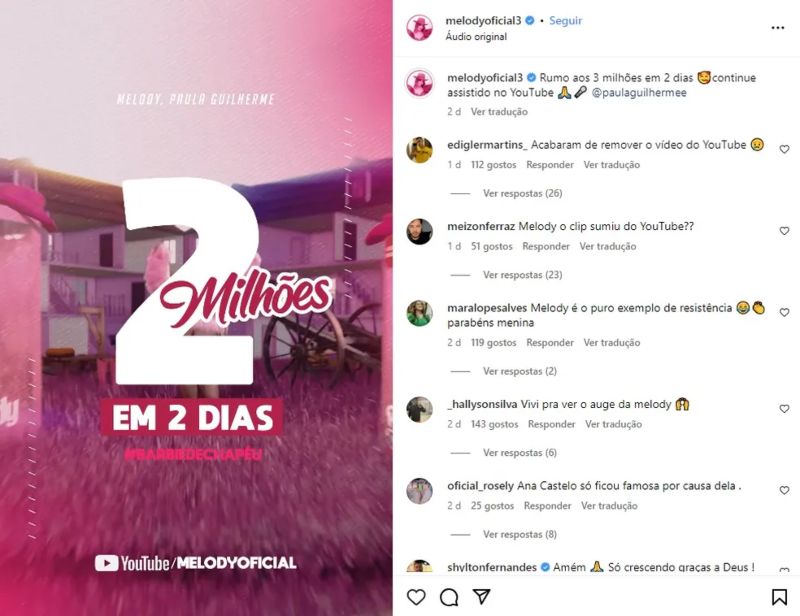800x616 pixels.
Task: Share post using paper plane icon
Action: pos(481,597)
